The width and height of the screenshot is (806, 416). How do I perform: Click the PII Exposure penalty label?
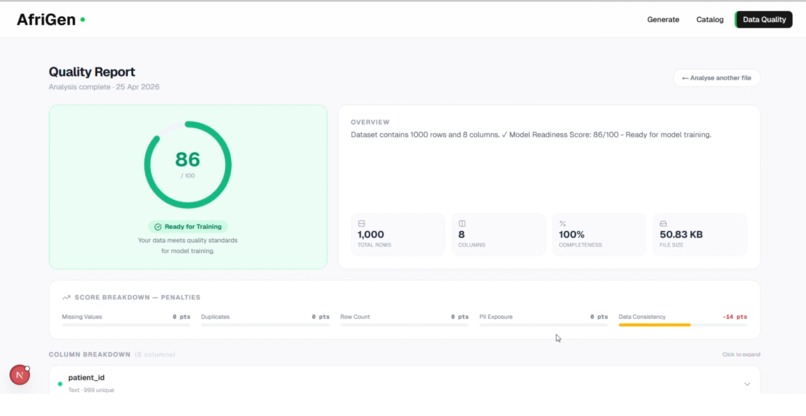pos(496,317)
